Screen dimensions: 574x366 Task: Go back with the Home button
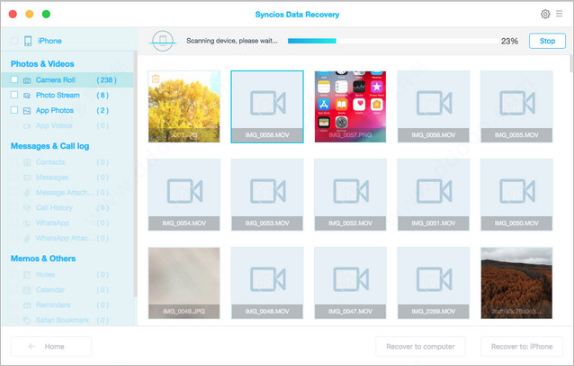coord(51,346)
